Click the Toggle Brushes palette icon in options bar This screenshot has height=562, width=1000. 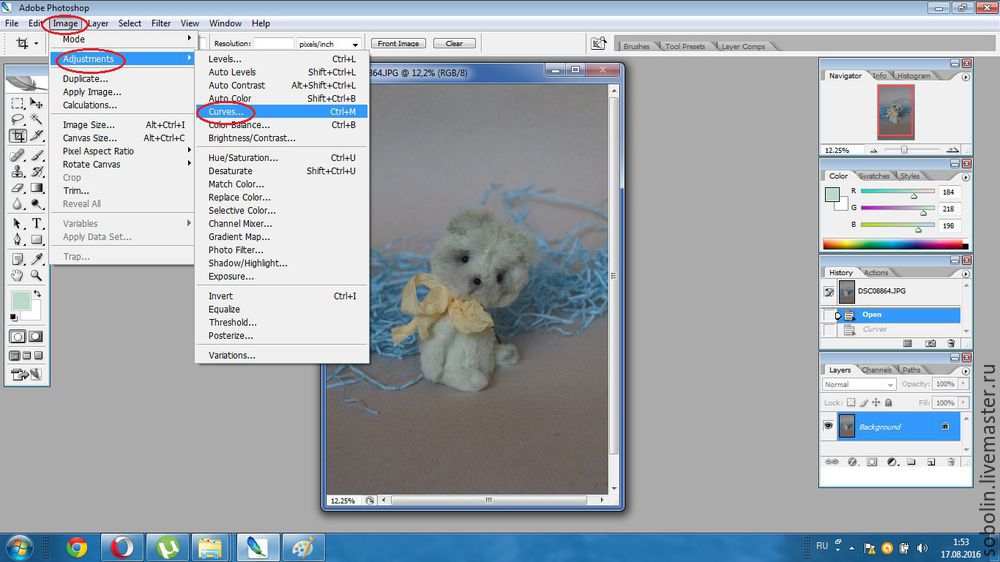598,43
